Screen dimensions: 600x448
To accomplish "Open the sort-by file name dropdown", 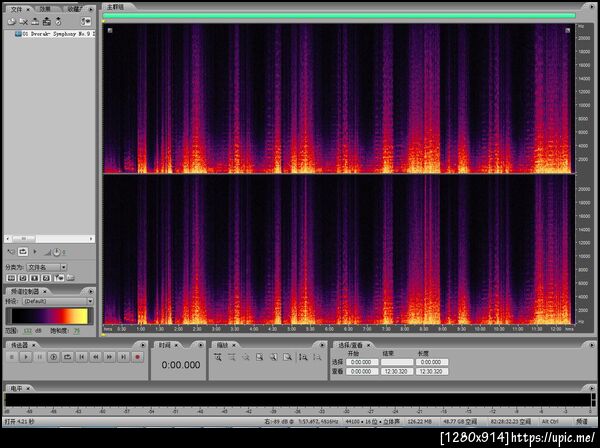I will click(47, 267).
